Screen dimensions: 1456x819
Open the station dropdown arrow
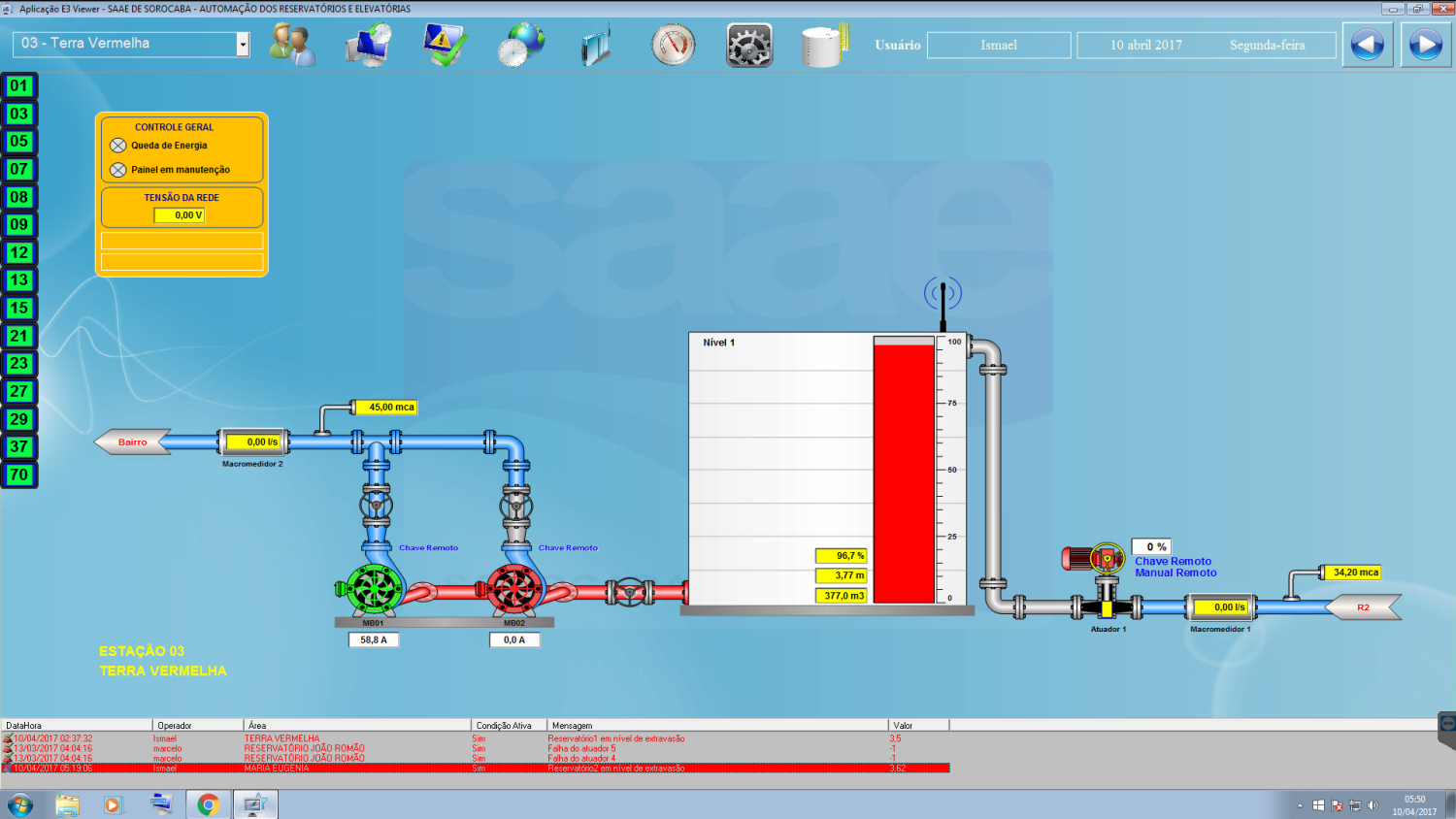pyautogui.click(x=243, y=45)
